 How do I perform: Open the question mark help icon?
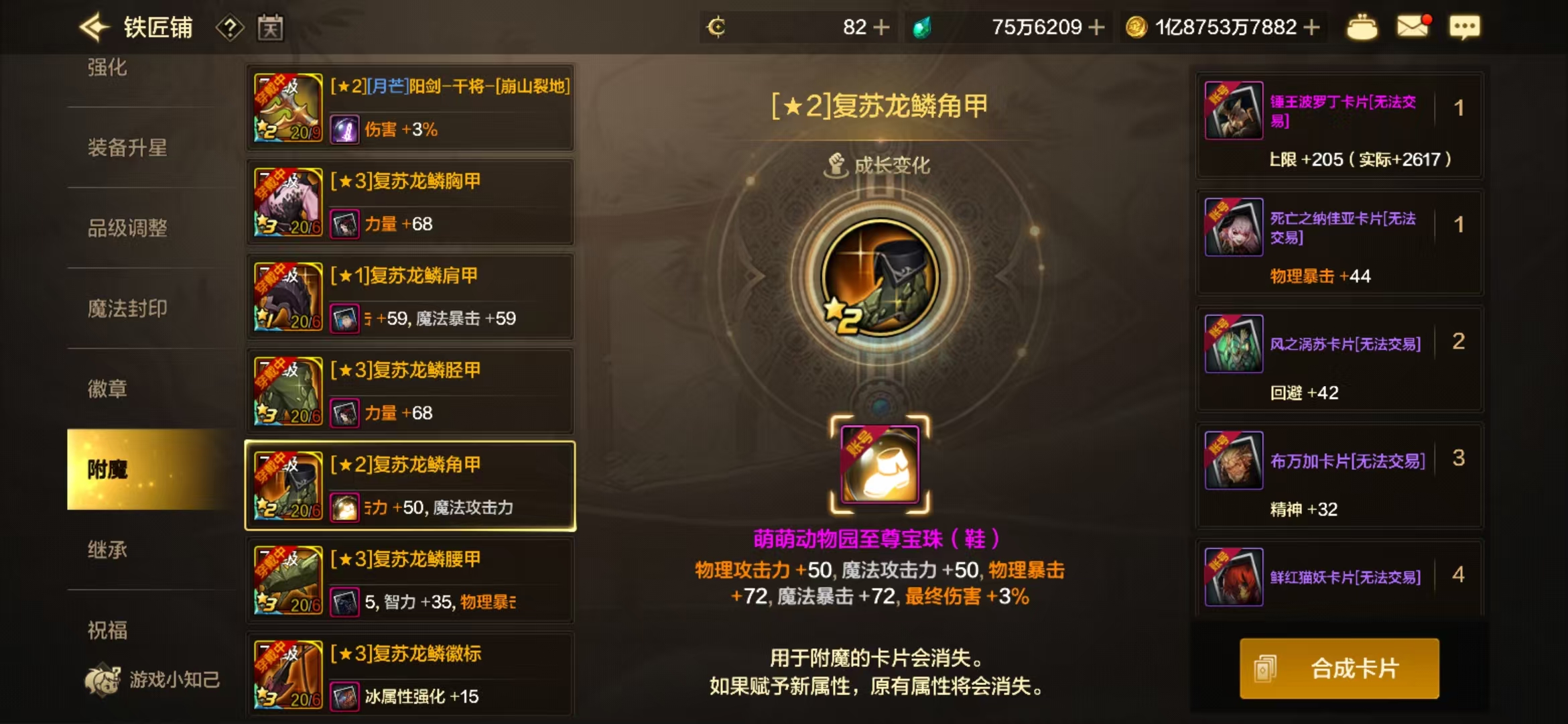[230, 27]
